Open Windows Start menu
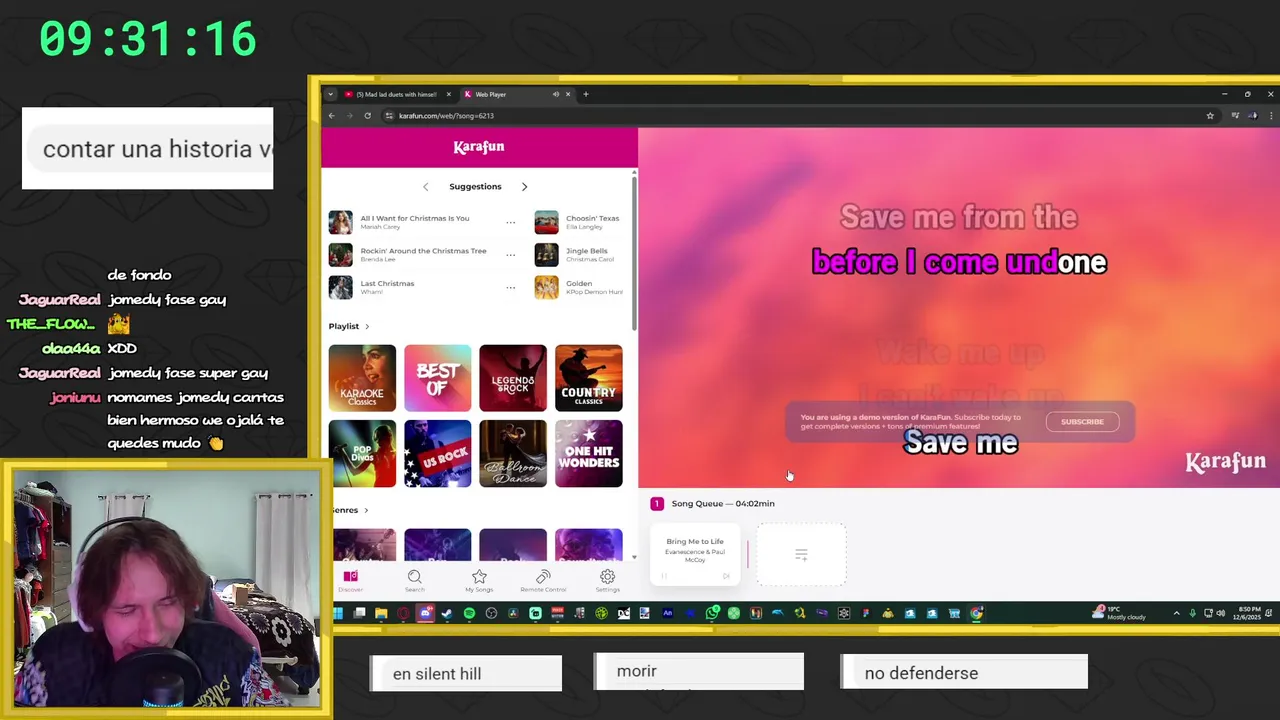The image size is (1280, 720). 338,613
